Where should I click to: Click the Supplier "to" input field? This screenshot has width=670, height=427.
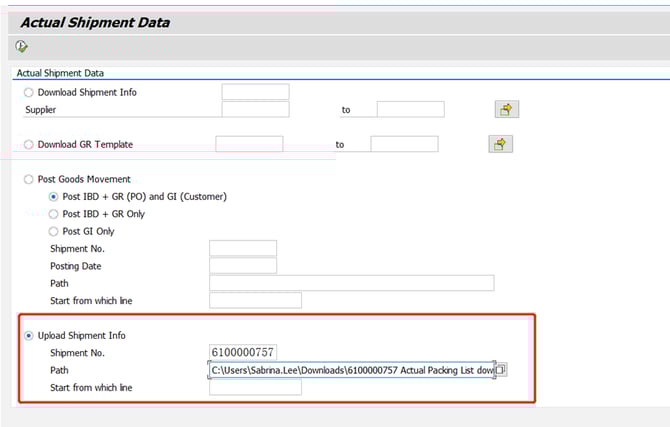tap(410, 109)
